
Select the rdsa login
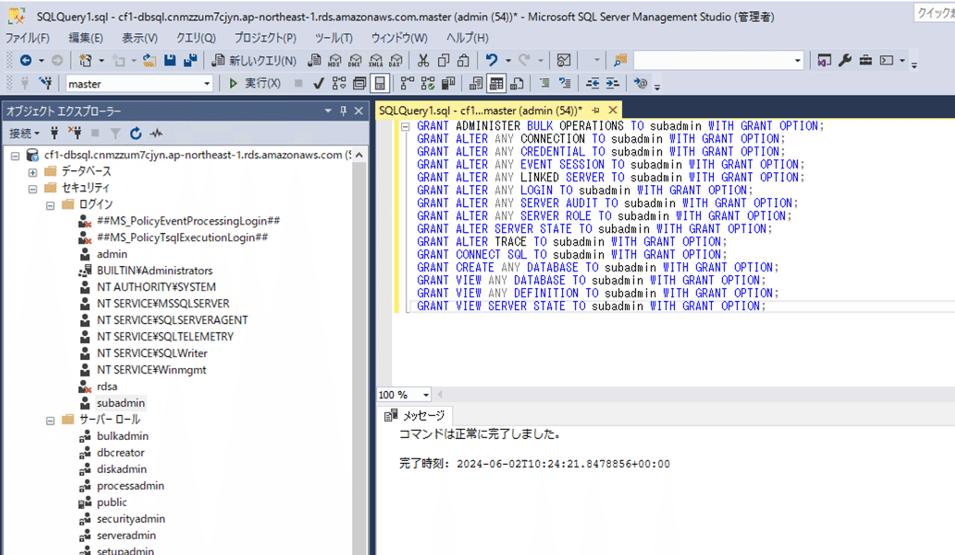107,386
